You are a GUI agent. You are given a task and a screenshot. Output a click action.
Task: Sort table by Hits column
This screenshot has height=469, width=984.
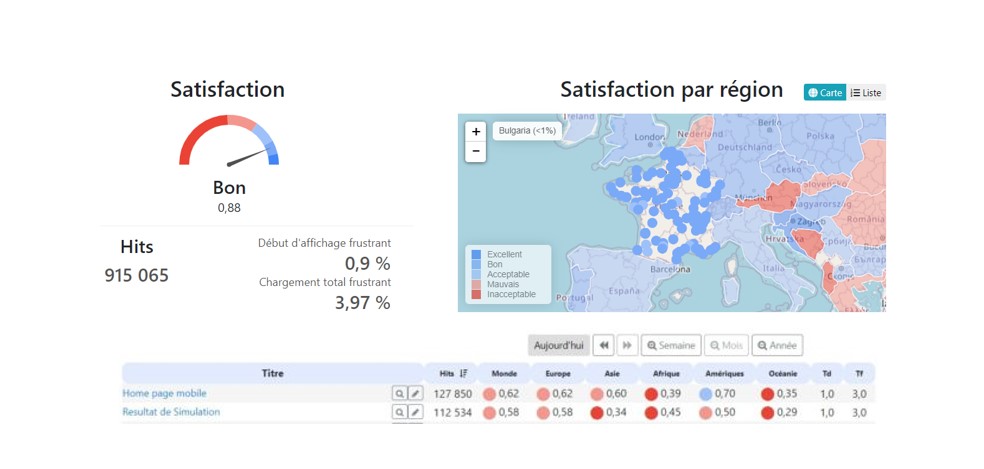click(x=452, y=373)
